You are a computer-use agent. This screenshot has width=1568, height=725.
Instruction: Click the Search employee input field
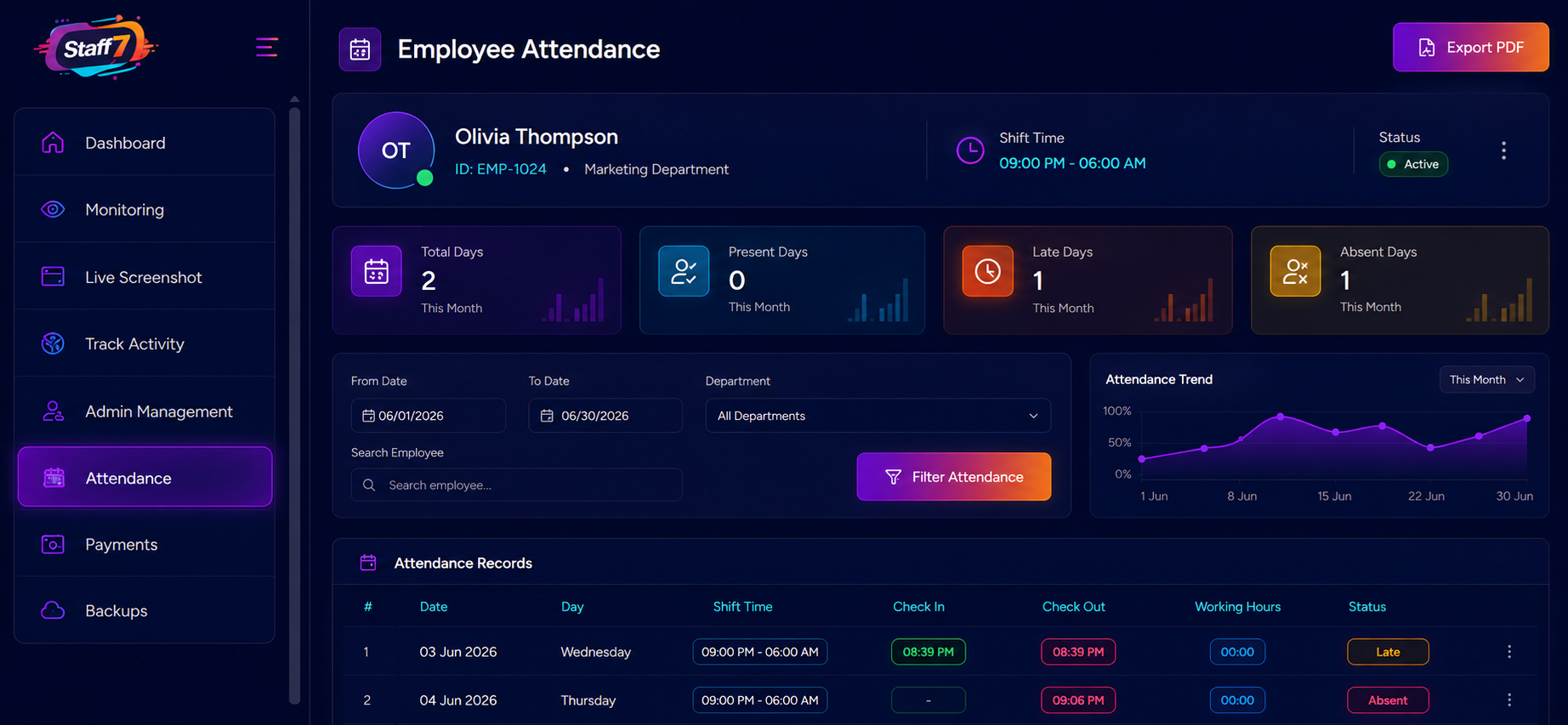click(x=516, y=484)
